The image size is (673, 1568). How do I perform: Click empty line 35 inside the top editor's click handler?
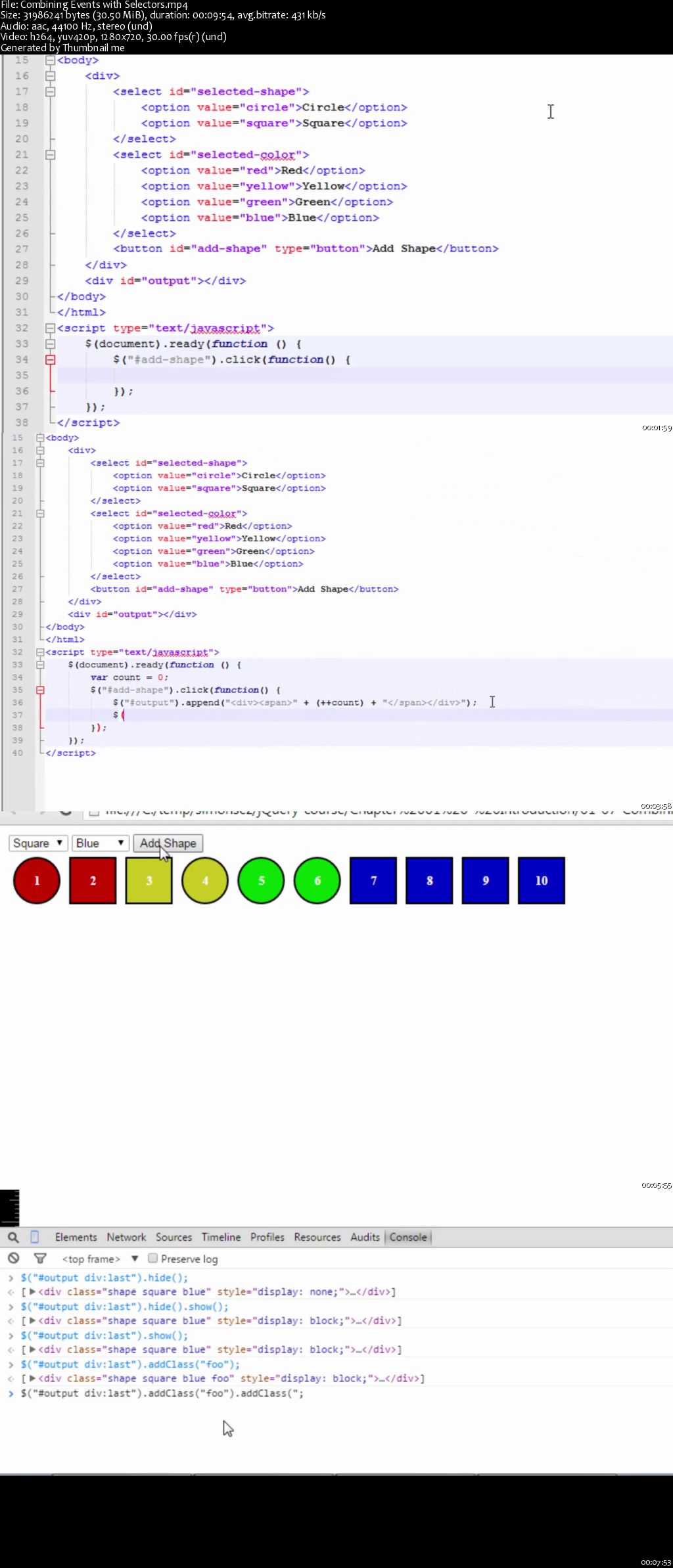(x=365, y=375)
